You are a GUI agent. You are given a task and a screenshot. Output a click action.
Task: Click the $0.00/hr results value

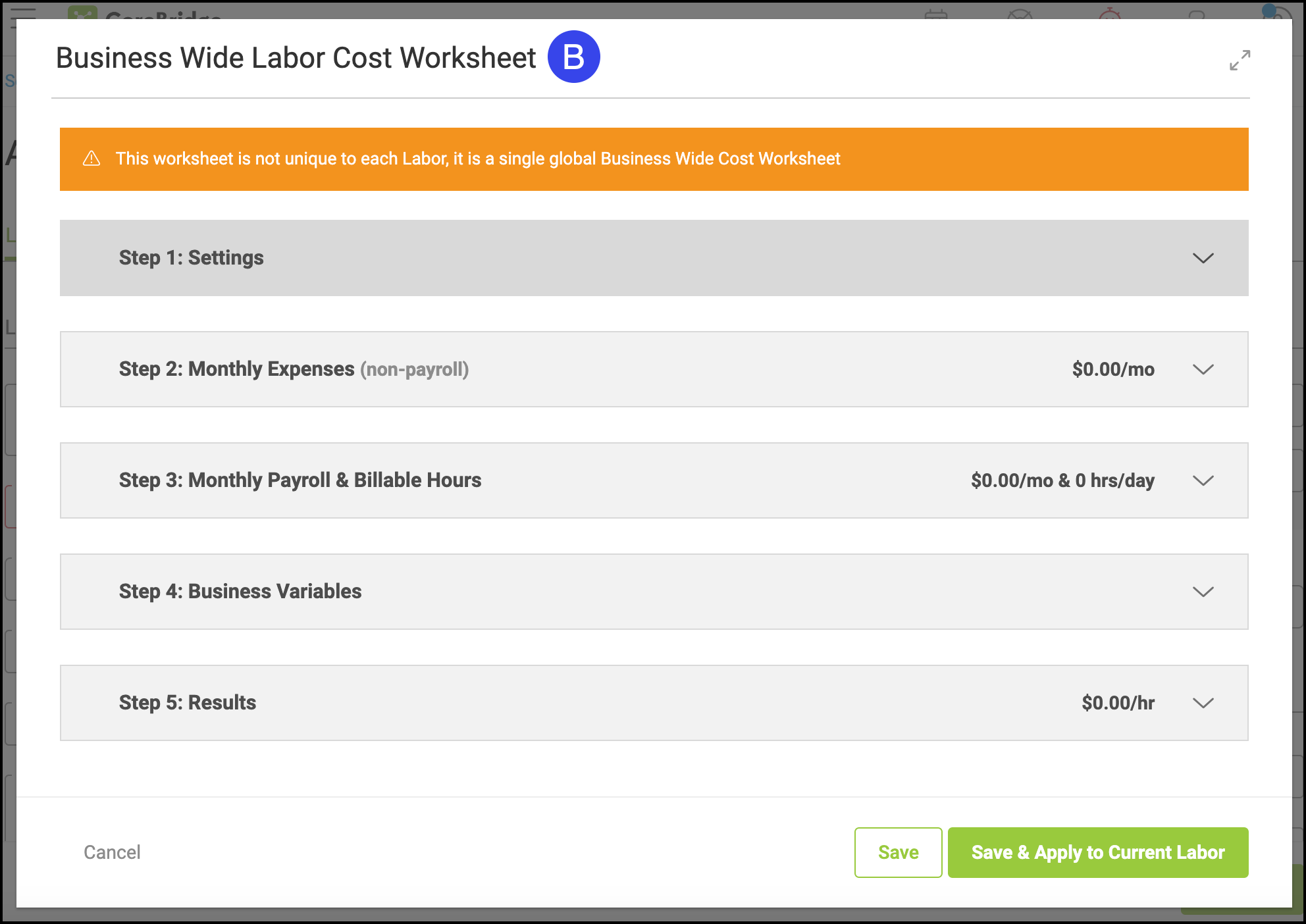pos(1118,703)
